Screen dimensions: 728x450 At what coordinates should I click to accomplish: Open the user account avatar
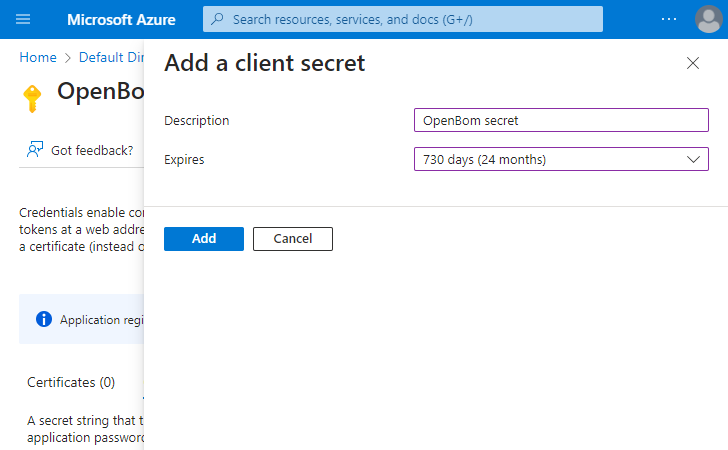pos(708,19)
